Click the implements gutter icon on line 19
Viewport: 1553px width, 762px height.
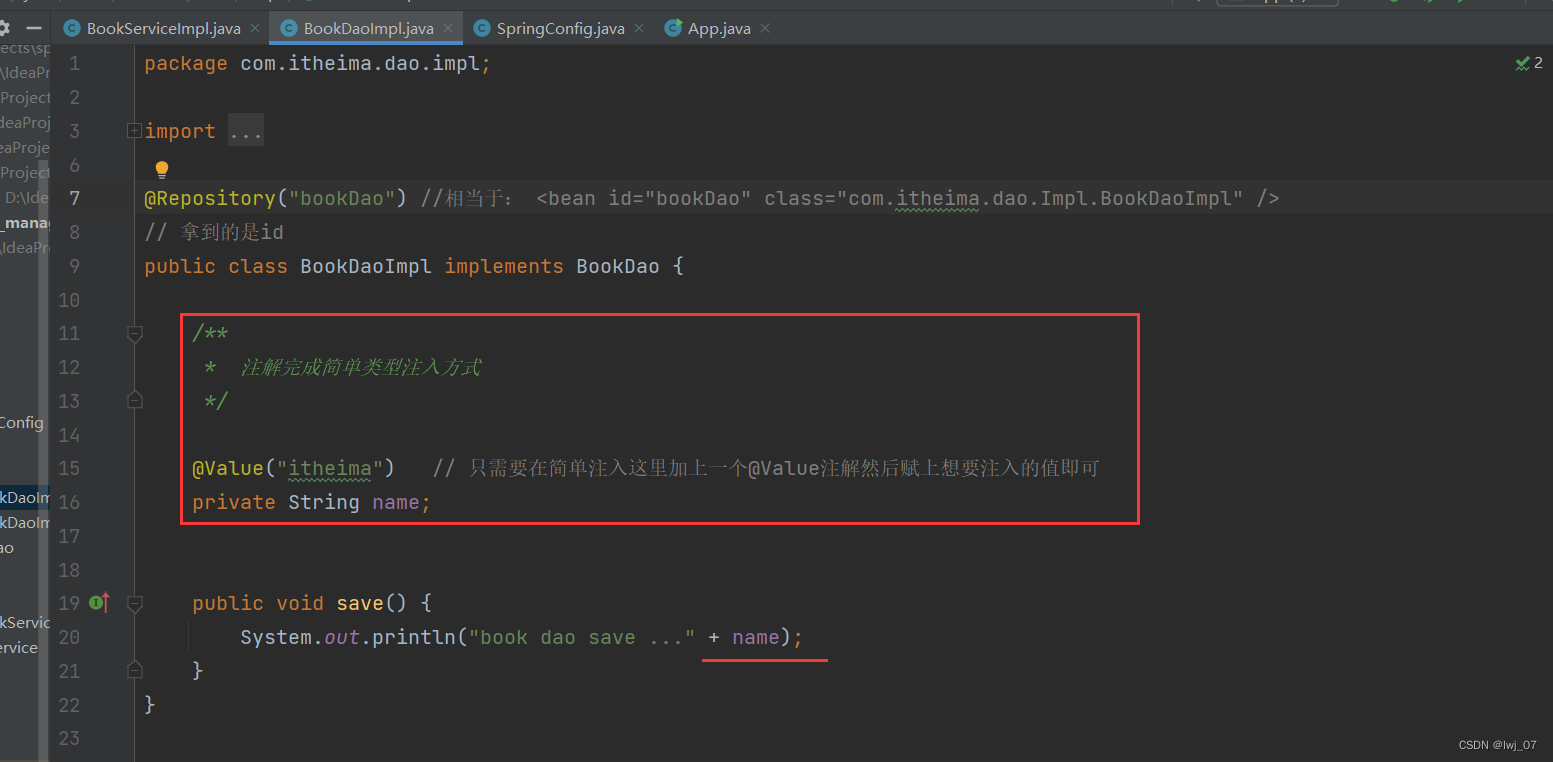[98, 602]
